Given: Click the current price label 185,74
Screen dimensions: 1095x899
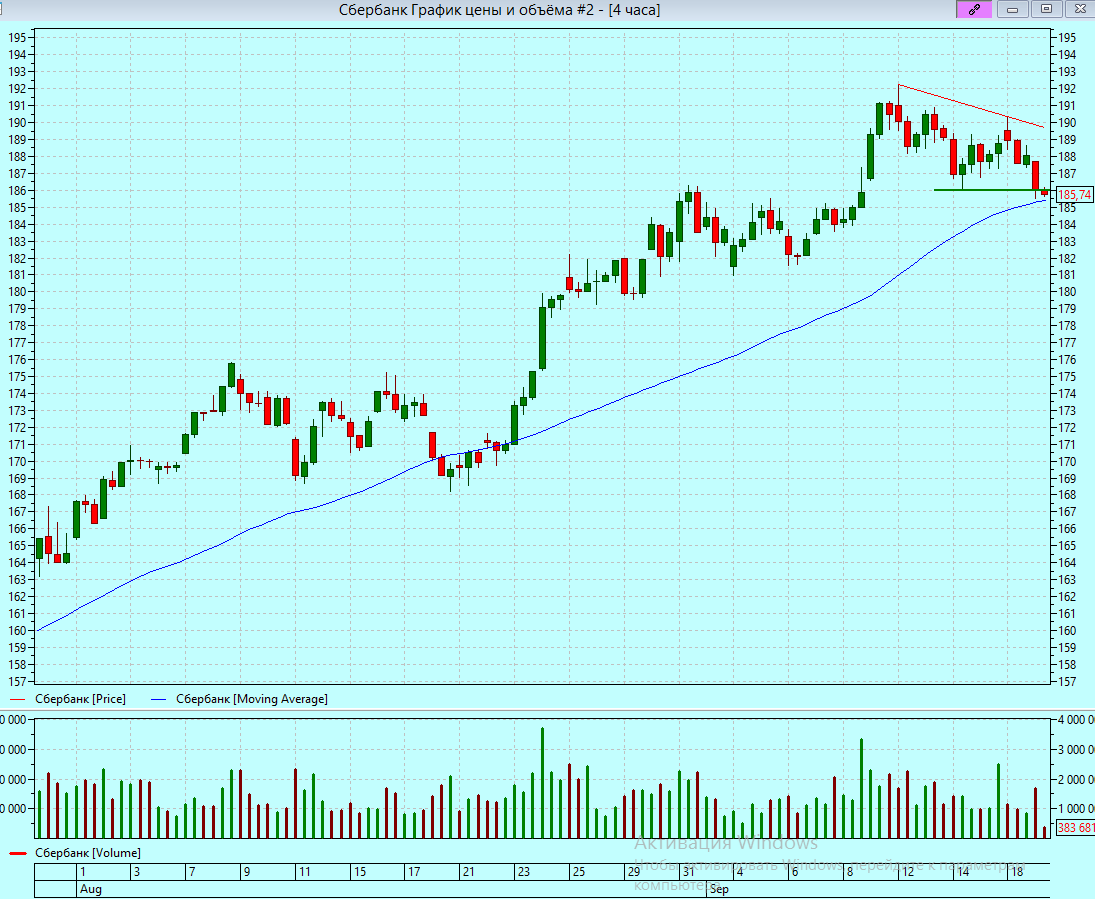Looking at the screenshot, I should (1074, 195).
